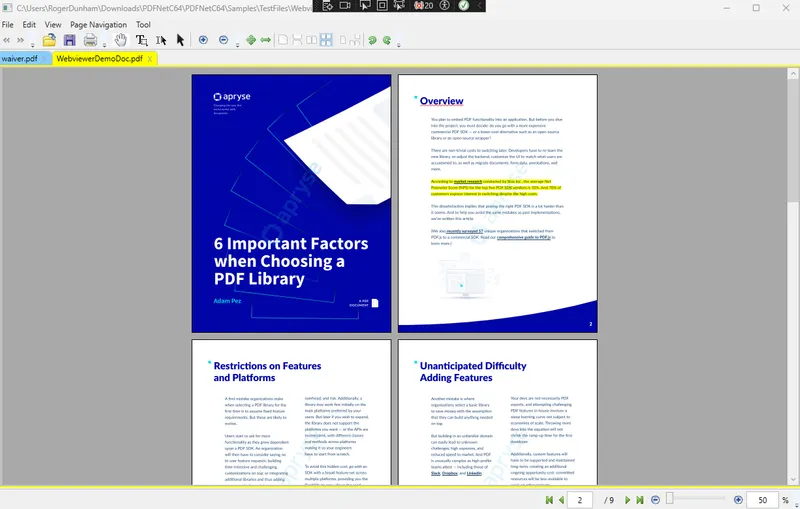Open the Page Navigation menu

[x=98, y=24]
